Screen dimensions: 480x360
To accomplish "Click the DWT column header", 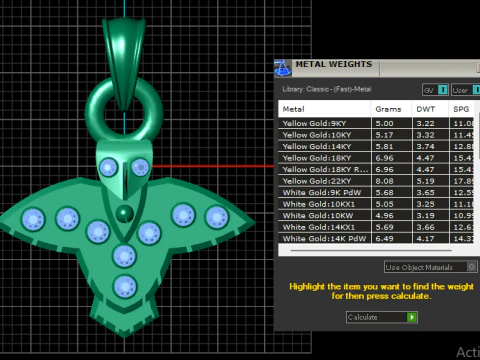I will pos(430,109).
